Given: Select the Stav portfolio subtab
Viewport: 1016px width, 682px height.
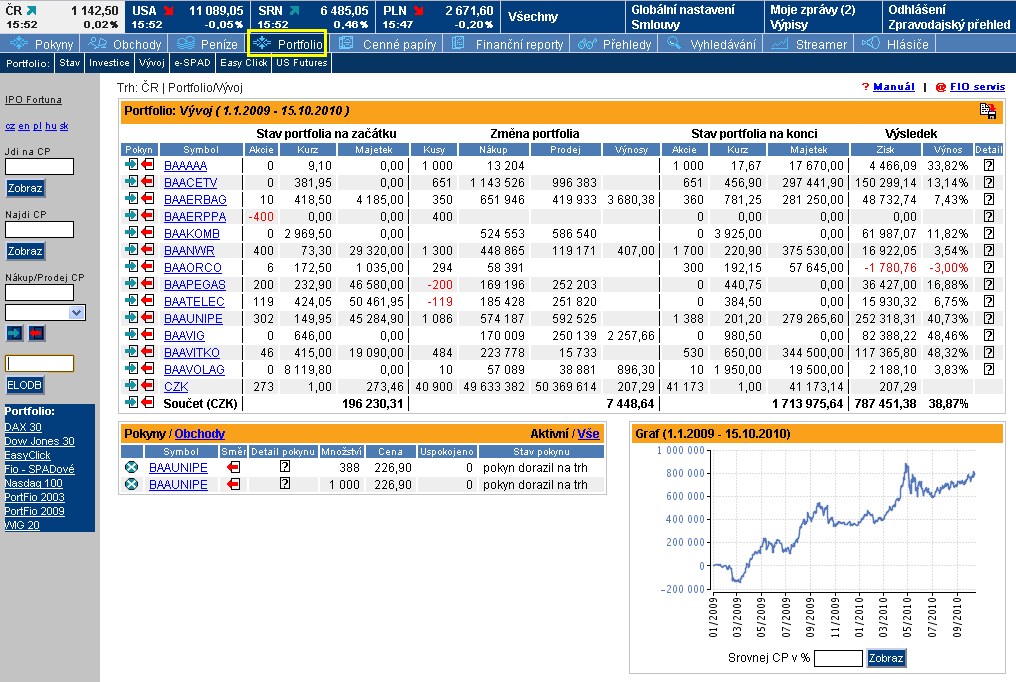Looking at the screenshot, I should click(69, 63).
